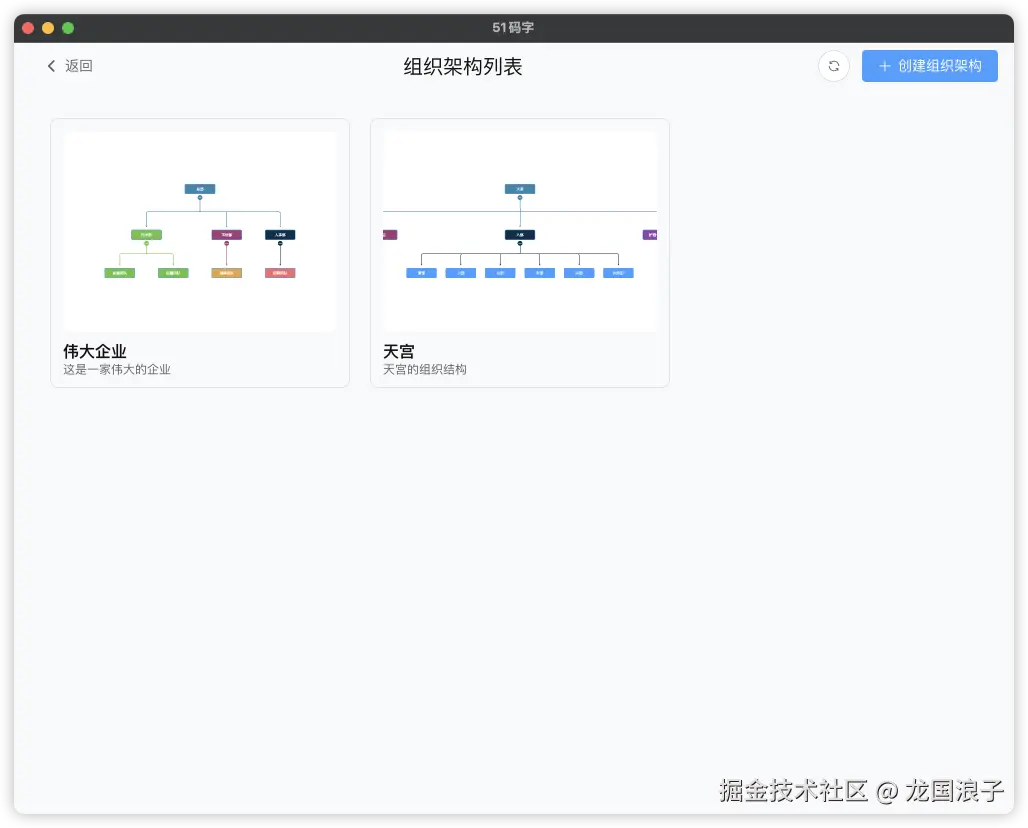This screenshot has width=1028, height=828.
Task: Click the connector dot below 天宫 root node
Action: click(520, 197)
